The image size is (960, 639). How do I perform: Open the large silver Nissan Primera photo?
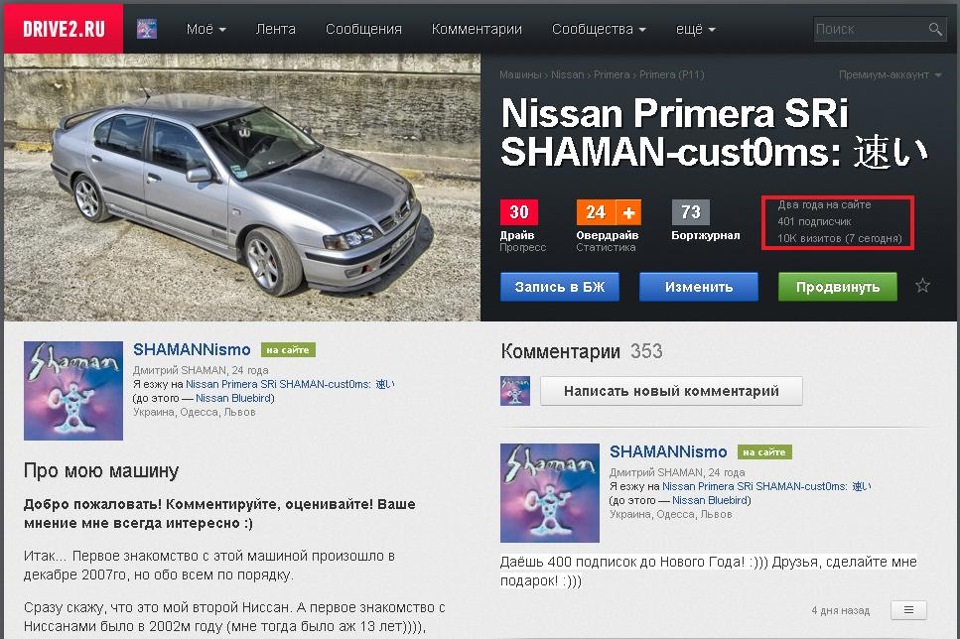coord(242,187)
